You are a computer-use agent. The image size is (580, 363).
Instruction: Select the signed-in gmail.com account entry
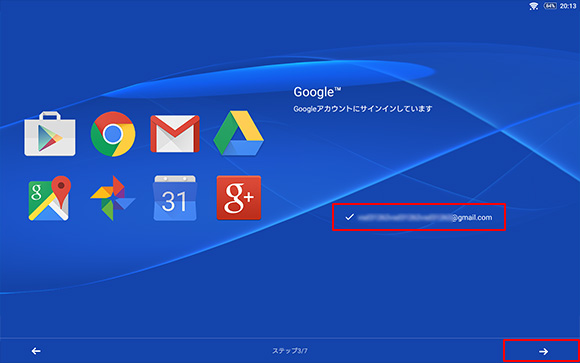coord(419,217)
